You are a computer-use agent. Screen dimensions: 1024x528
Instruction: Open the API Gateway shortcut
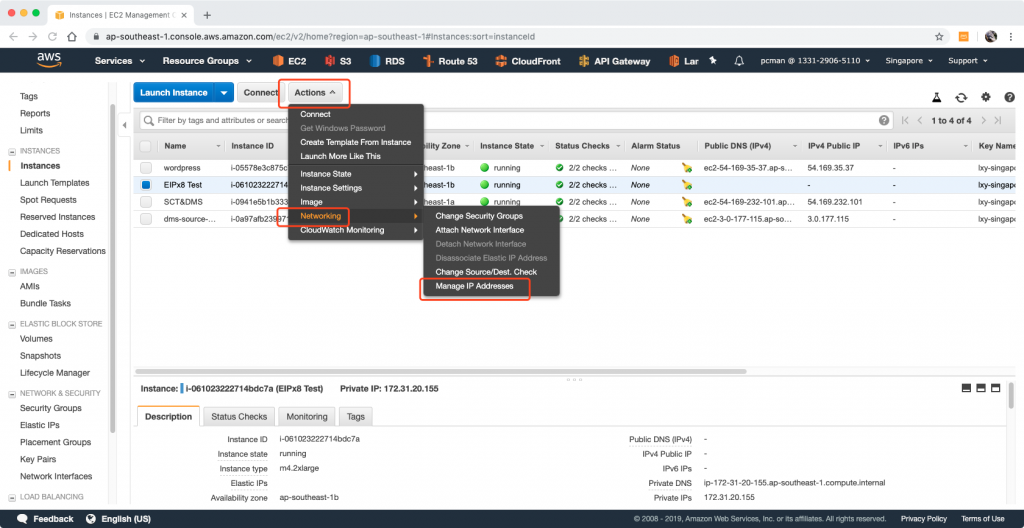615,61
